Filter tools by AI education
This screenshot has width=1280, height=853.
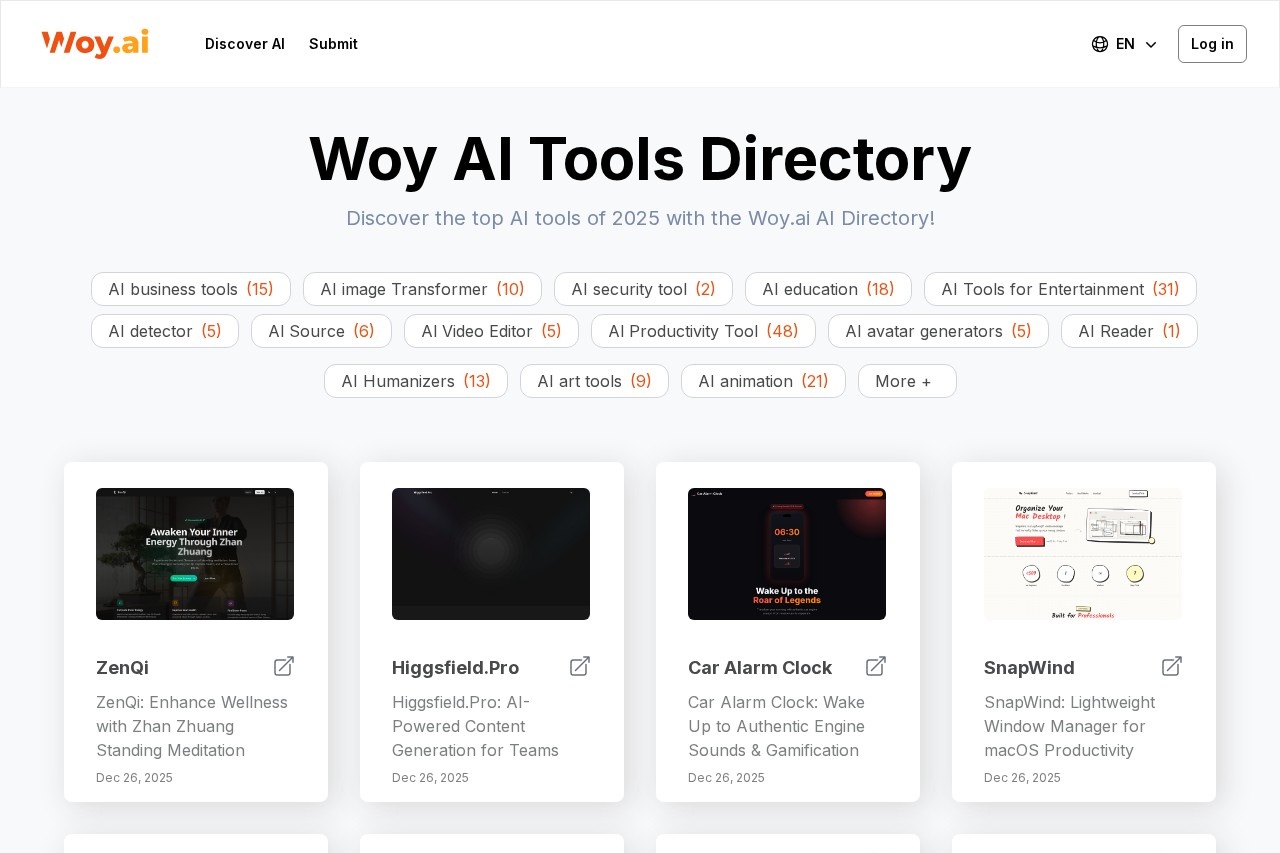pyautogui.click(x=828, y=289)
